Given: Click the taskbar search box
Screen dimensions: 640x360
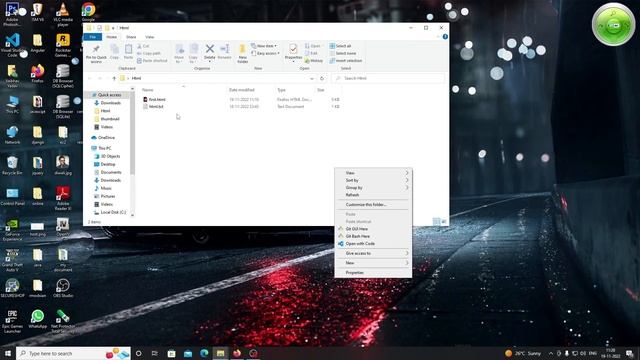Looking at the screenshot, I should (73, 353).
